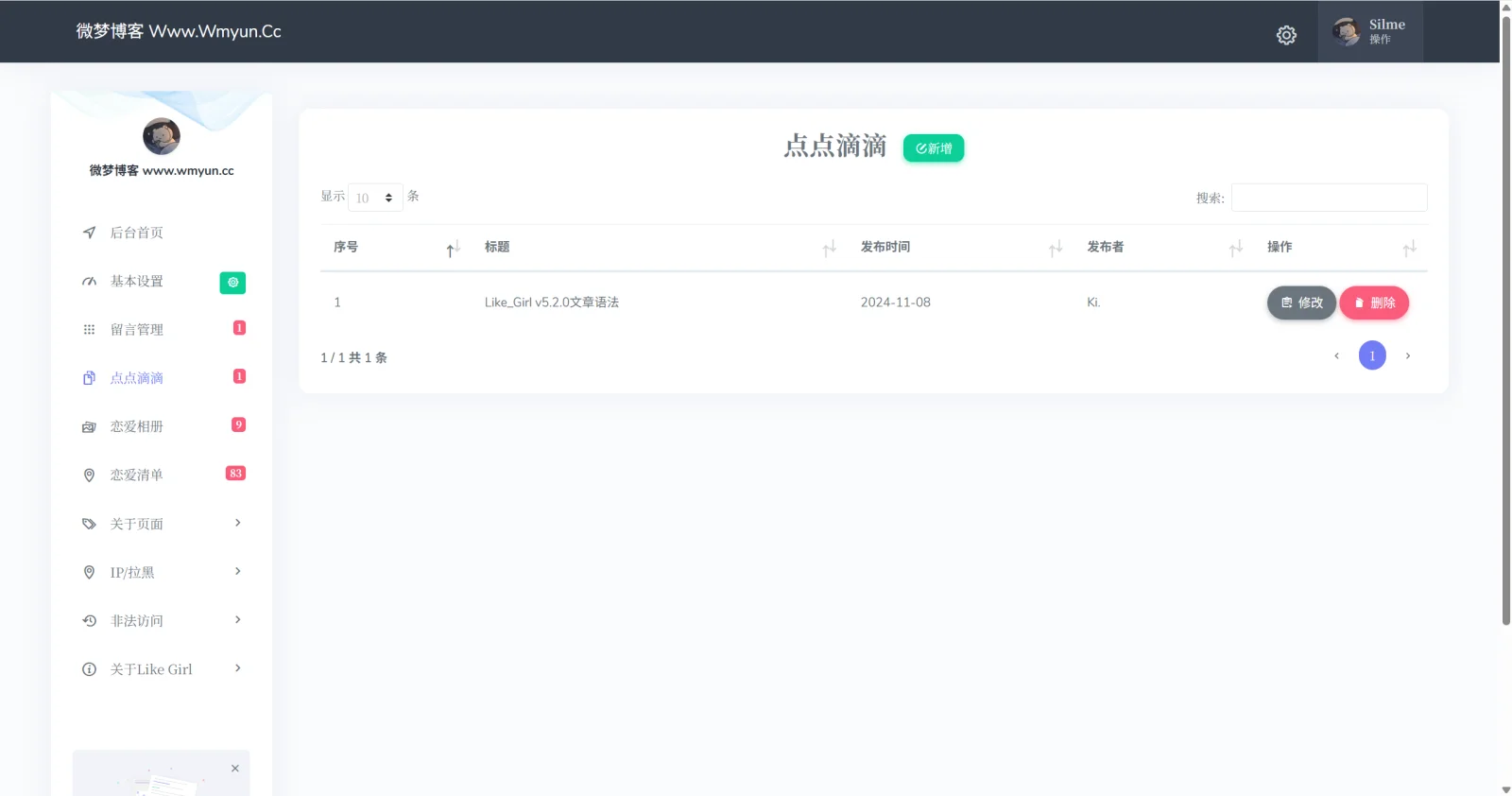Go to 后台首页 in the sidebar
Viewport: 1512px width, 796px height.
[x=136, y=233]
